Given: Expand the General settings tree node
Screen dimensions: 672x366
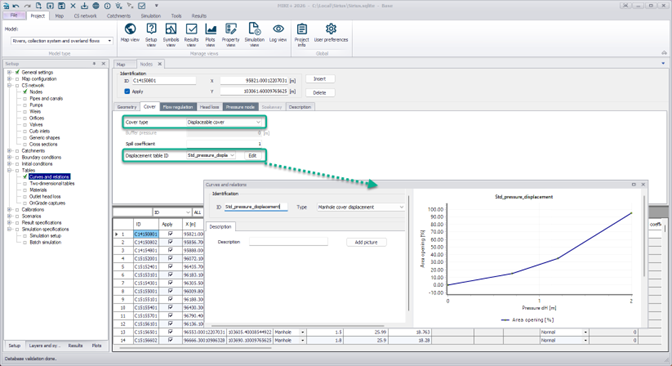Looking at the screenshot, I should pos(9,72).
